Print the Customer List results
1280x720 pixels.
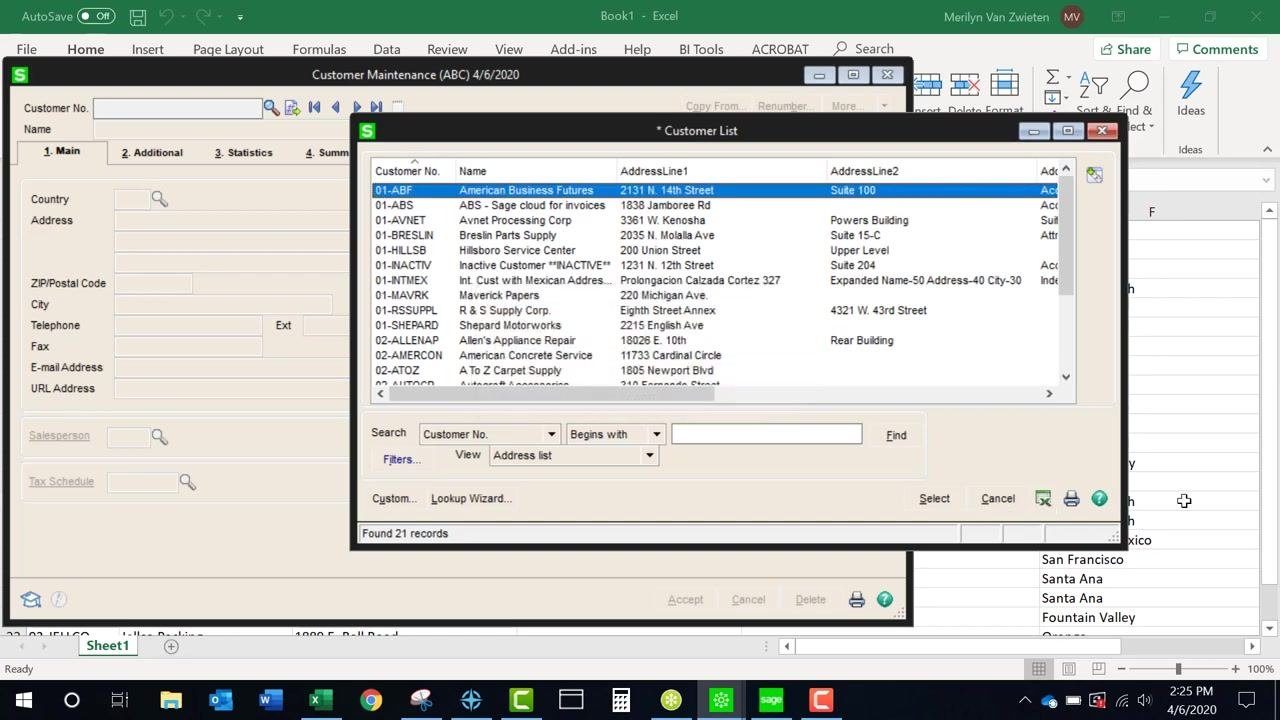[1071, 498]
